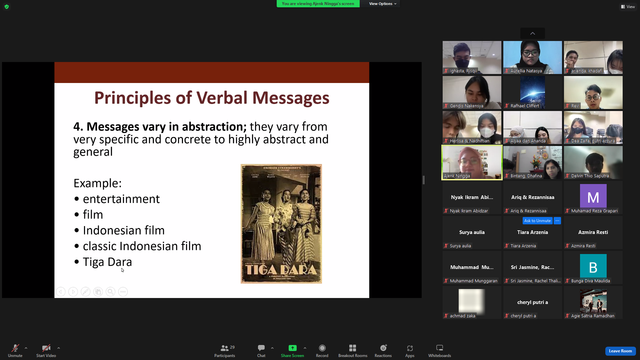Select cheryl putri a tile
The width and height of the screenshot is (640, 360).
pyautogui.click(x=533, y=303)
